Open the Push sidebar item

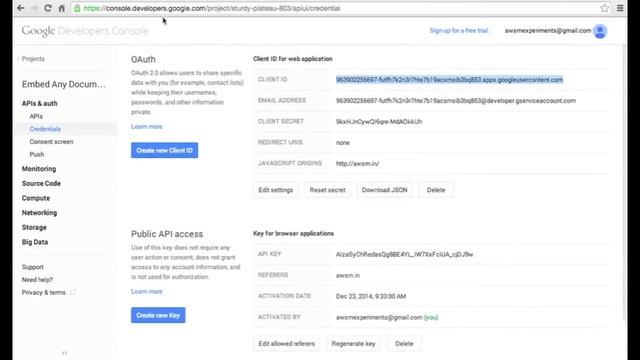(x=37, y=154)
